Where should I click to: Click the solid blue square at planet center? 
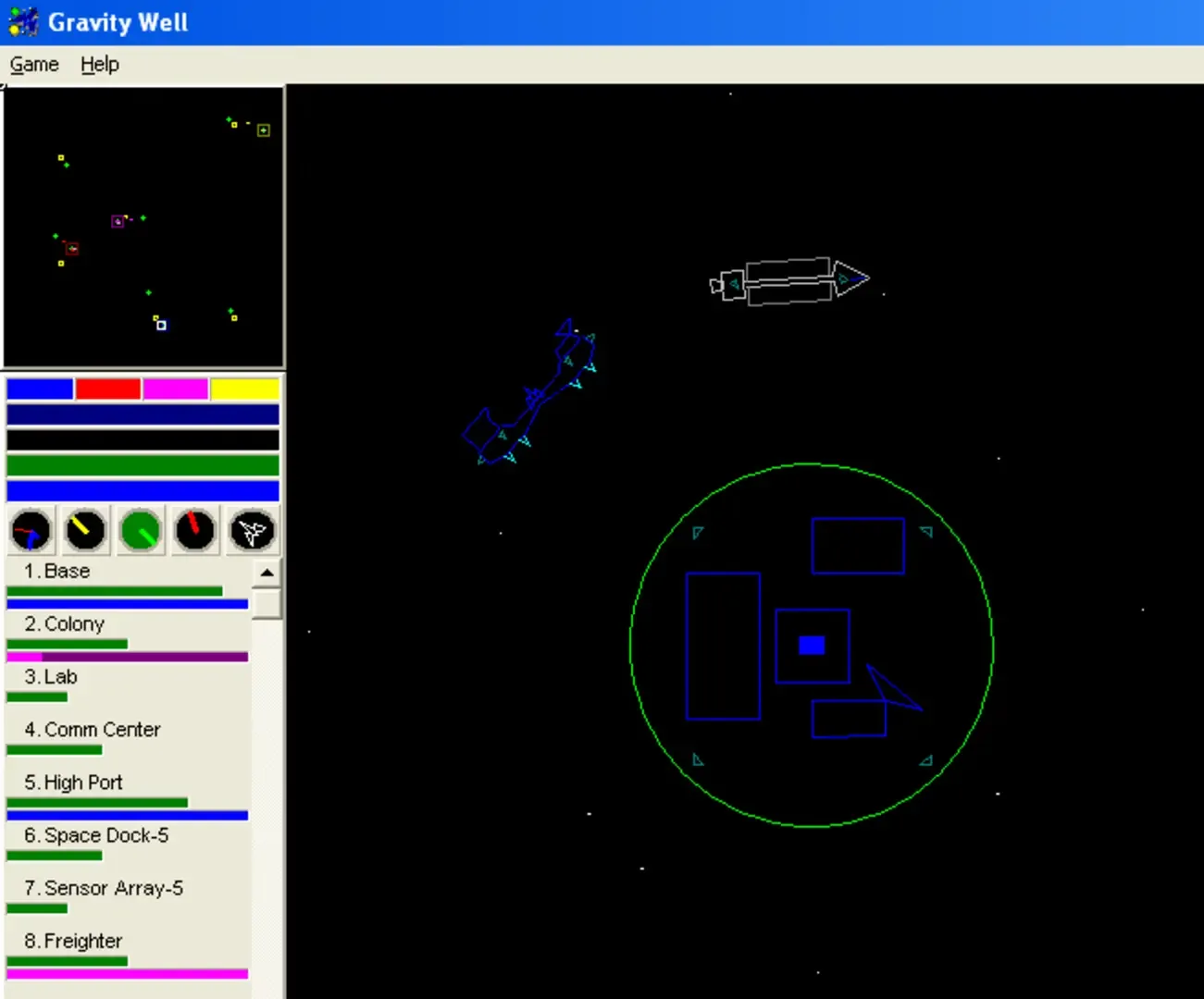(812, 646)
